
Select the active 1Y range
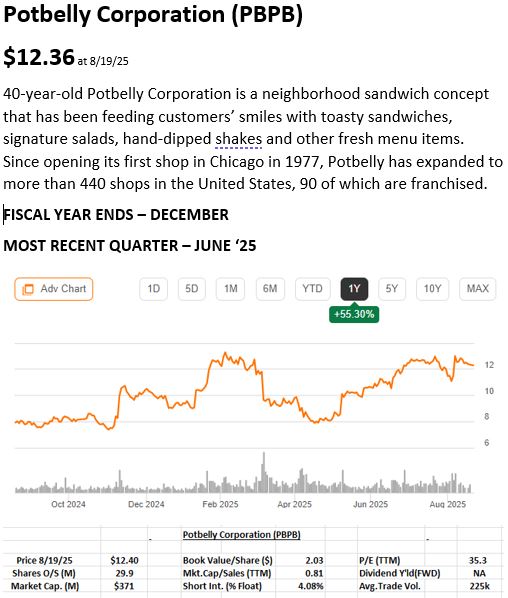coord(354,289)
